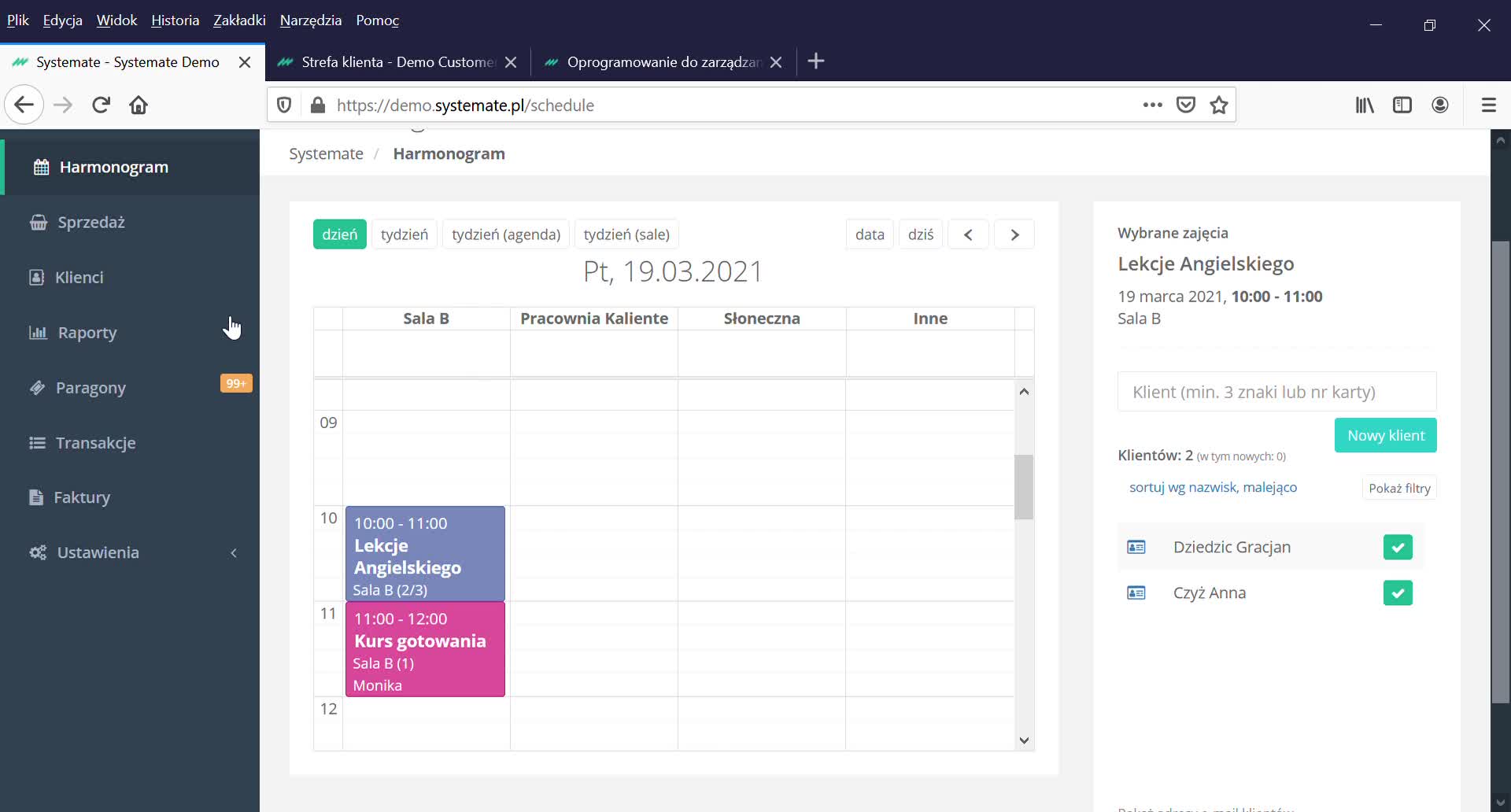Switch to tydzień view
Viewport: 1511px width, 812px height.
405,234
